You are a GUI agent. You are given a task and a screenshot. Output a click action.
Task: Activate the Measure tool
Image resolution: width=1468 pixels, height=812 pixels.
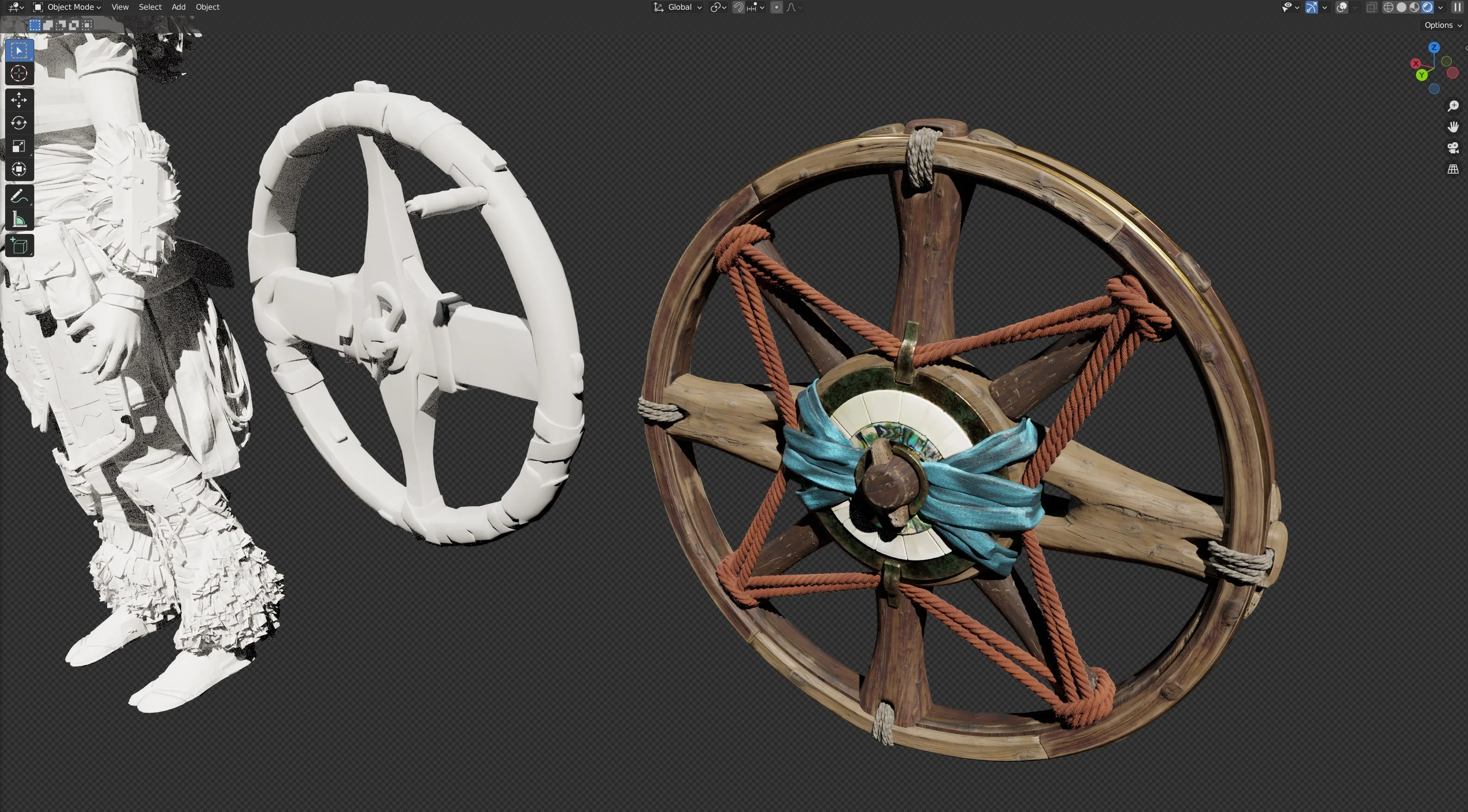coord(19,220)
